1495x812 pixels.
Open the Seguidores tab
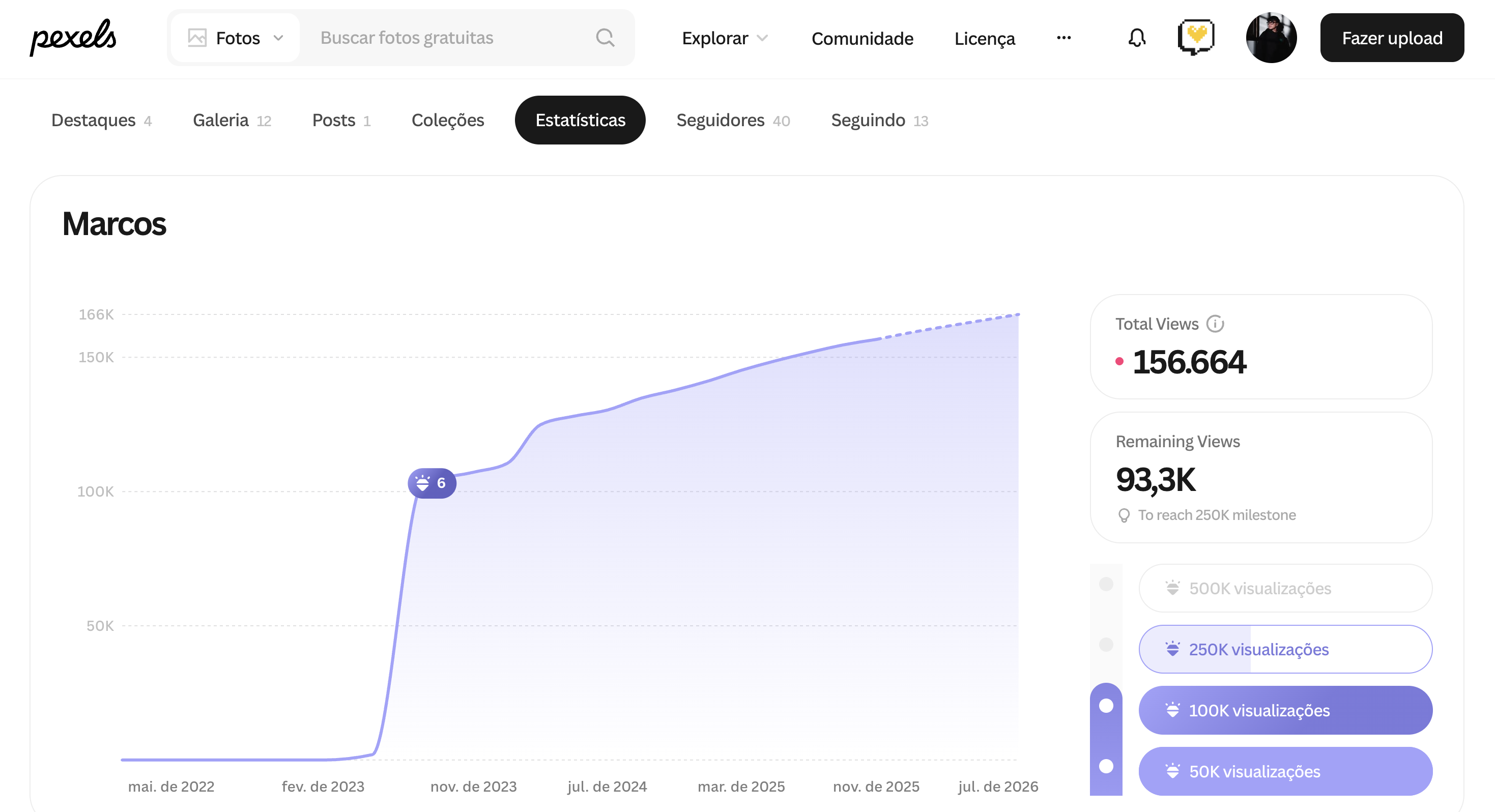click(x=732, y=120)
